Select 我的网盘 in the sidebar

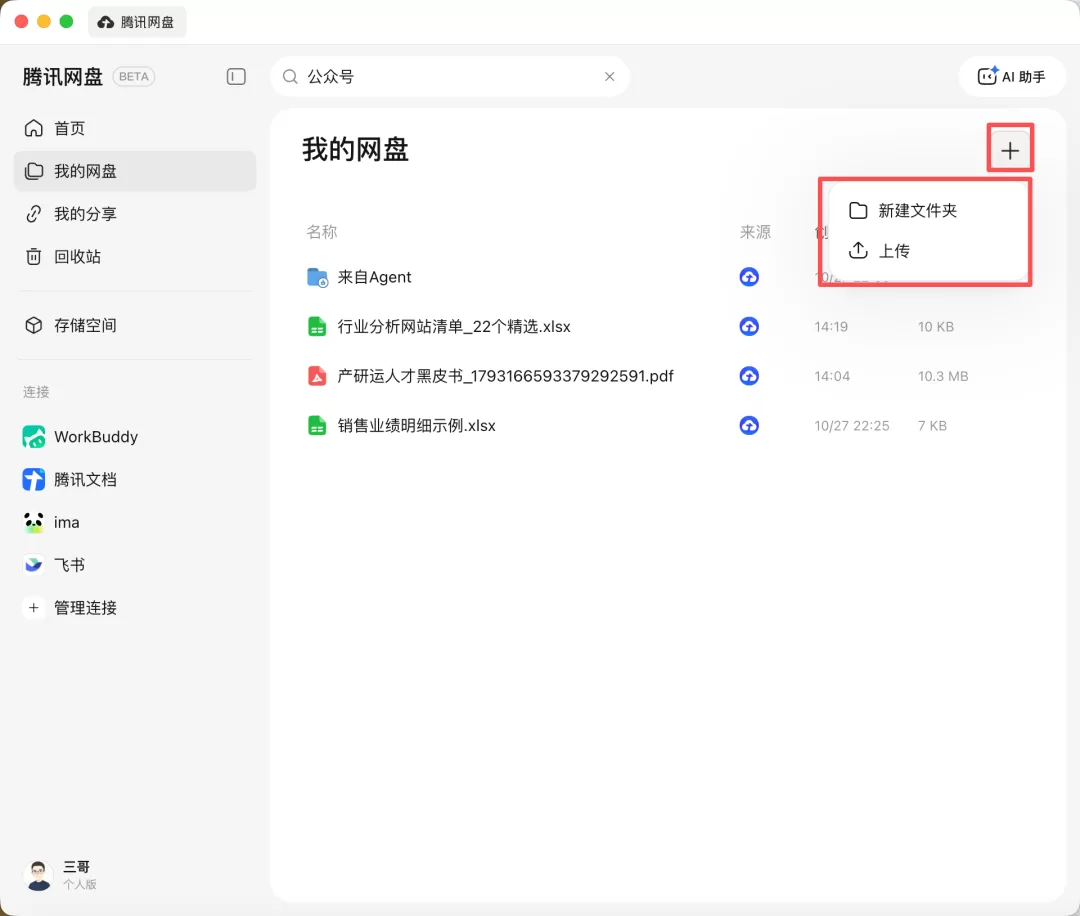(135, 171)
